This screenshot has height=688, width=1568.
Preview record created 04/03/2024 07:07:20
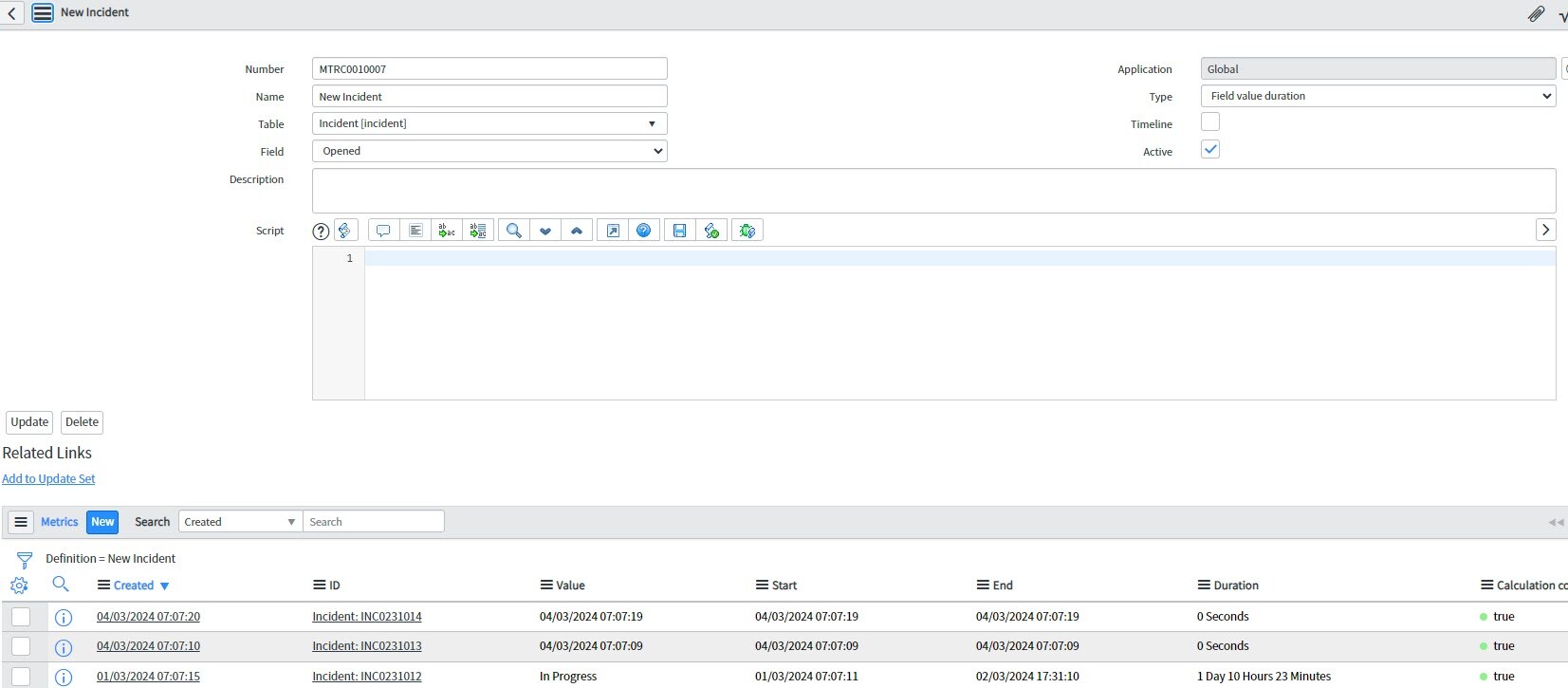pyautogui.click(x=64, y=618)
